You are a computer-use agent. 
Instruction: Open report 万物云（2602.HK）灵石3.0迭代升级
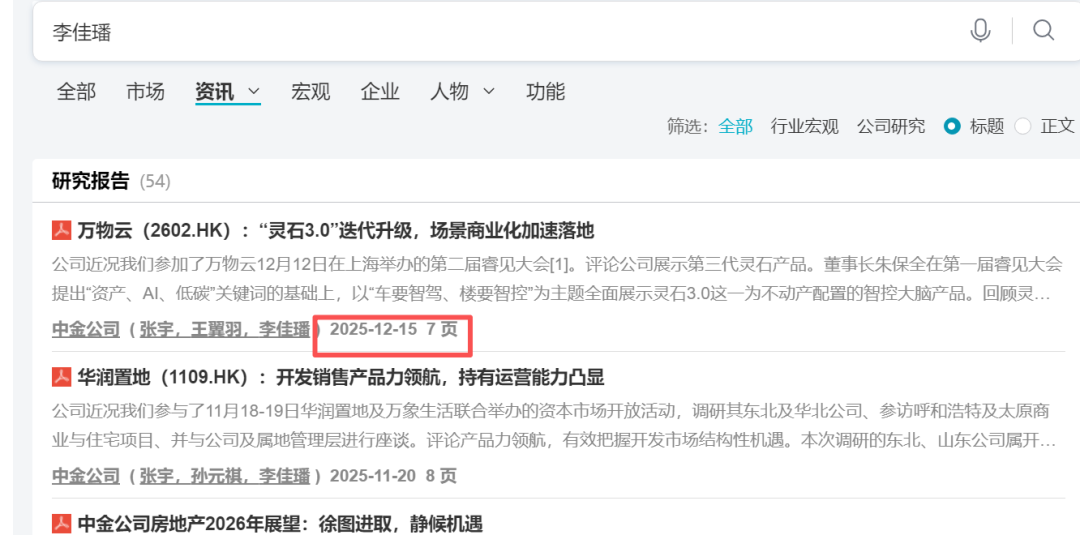[x=335, y=230]
